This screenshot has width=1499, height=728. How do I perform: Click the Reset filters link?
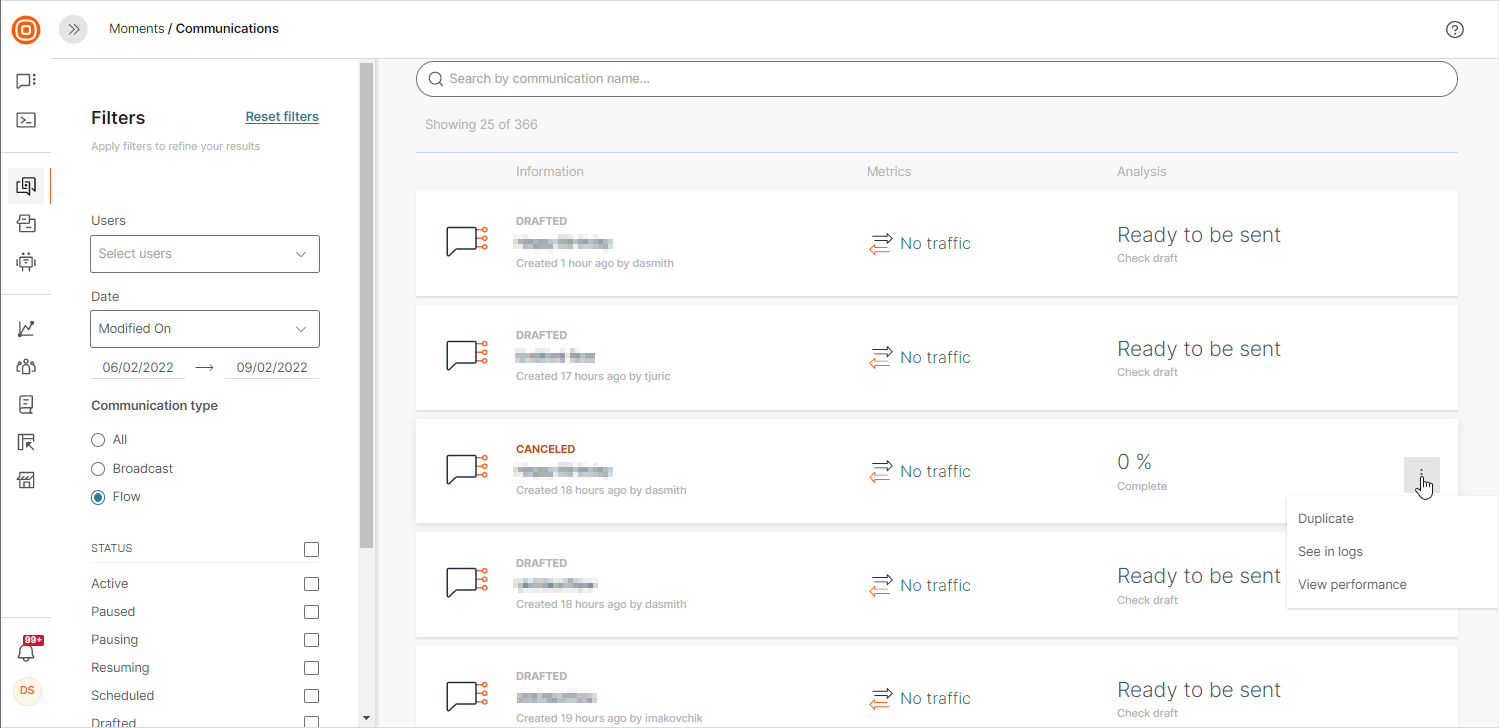pyautogui.click(x=282, y=117)
